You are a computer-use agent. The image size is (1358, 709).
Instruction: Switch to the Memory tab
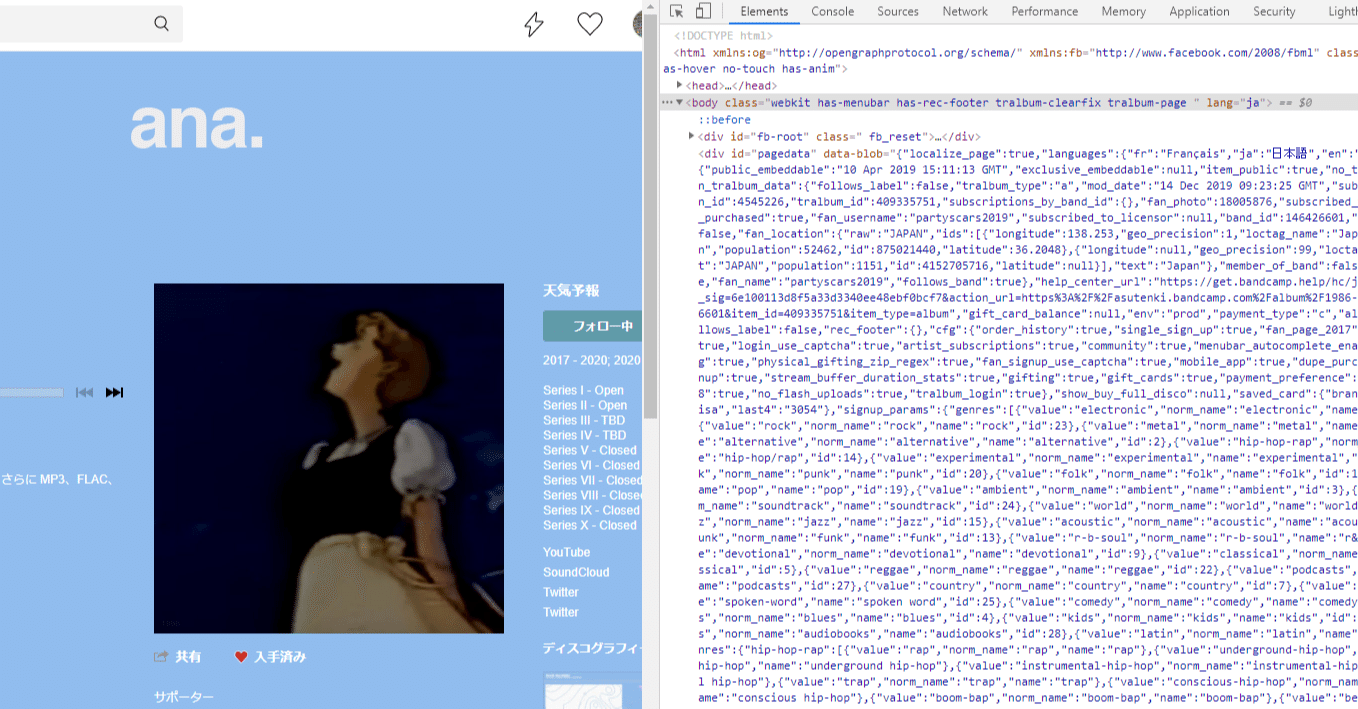(1124, 11)
